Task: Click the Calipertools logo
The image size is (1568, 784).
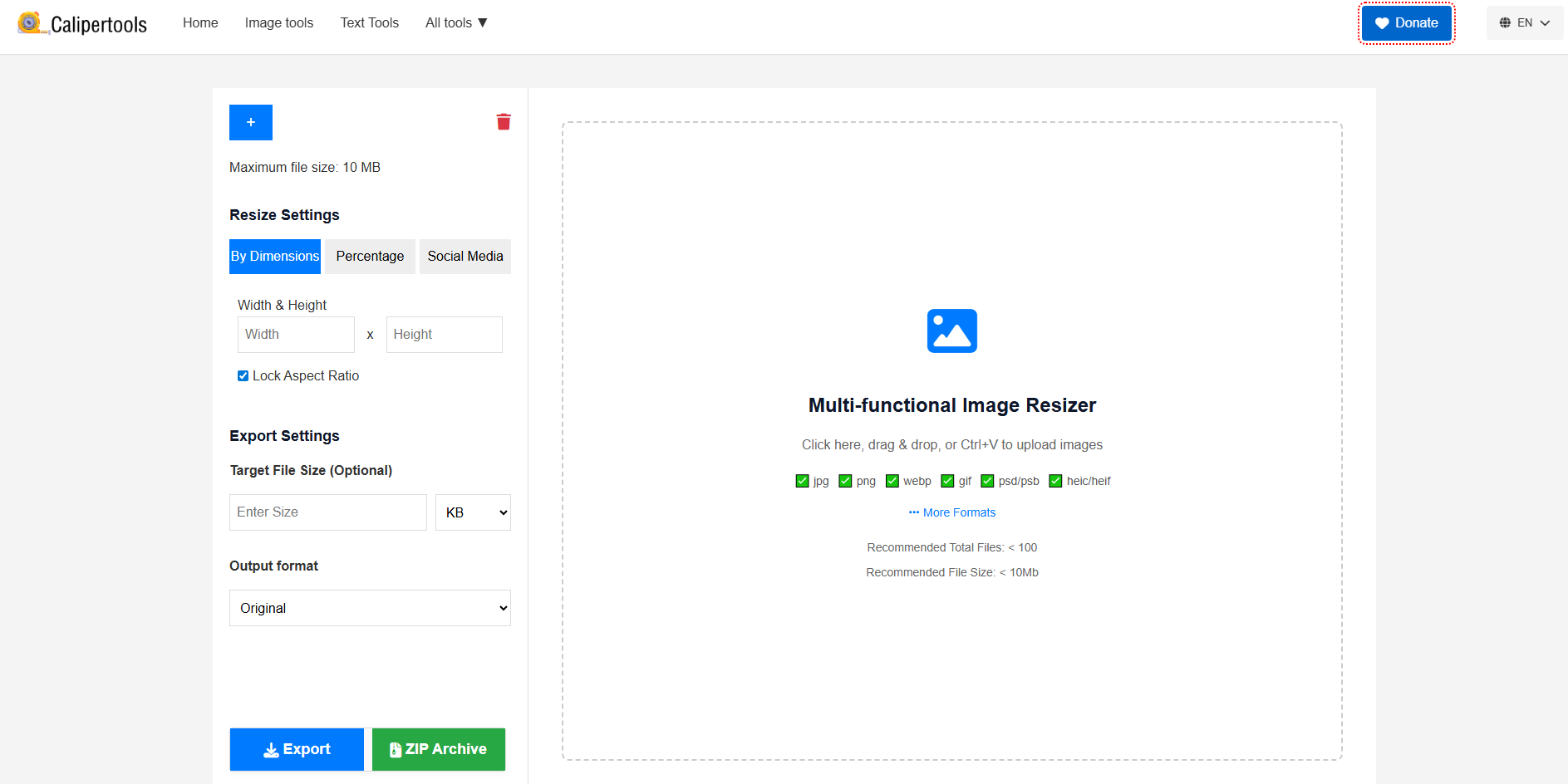Action: [x=82, y=23]
